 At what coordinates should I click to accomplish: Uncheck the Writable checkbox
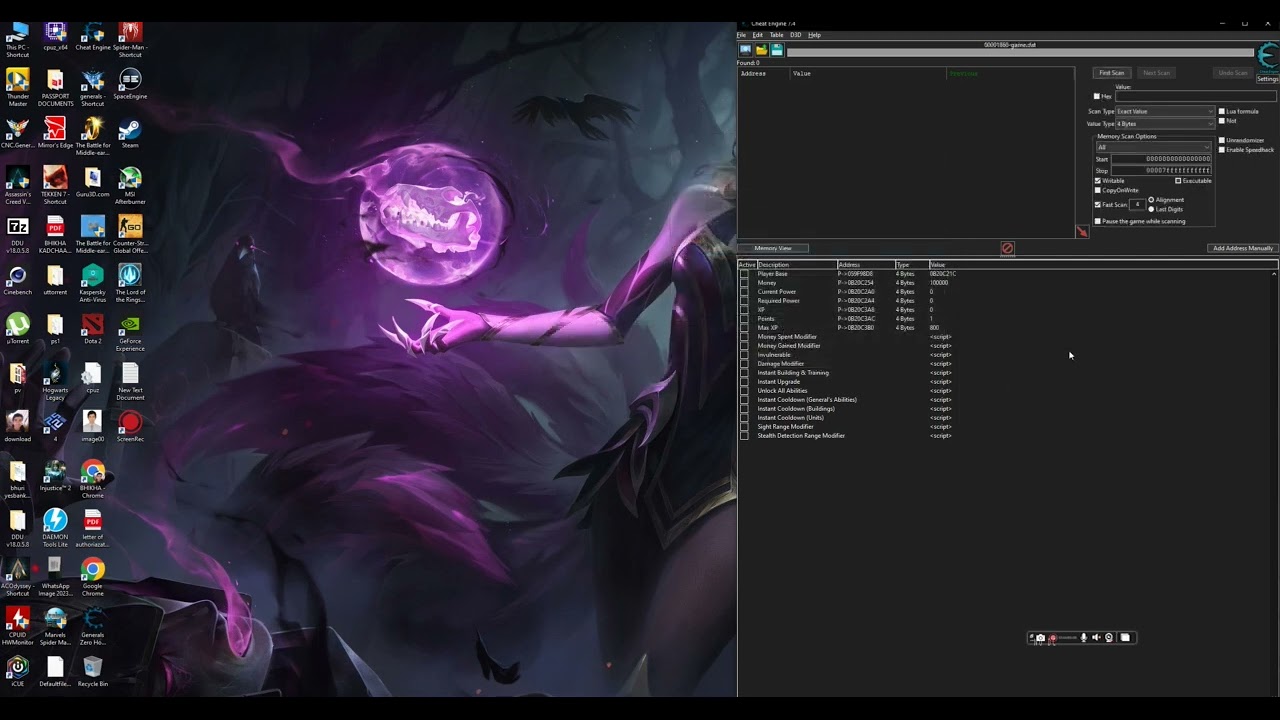1098,181
